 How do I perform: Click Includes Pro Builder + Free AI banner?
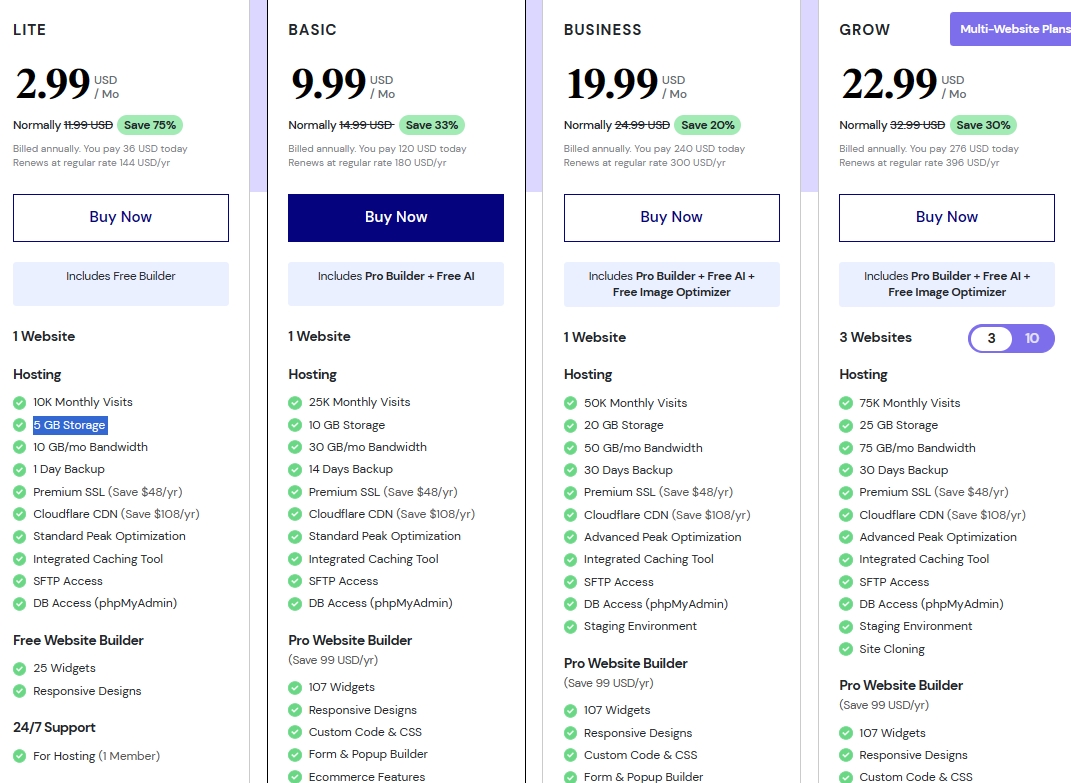[396, 277]
